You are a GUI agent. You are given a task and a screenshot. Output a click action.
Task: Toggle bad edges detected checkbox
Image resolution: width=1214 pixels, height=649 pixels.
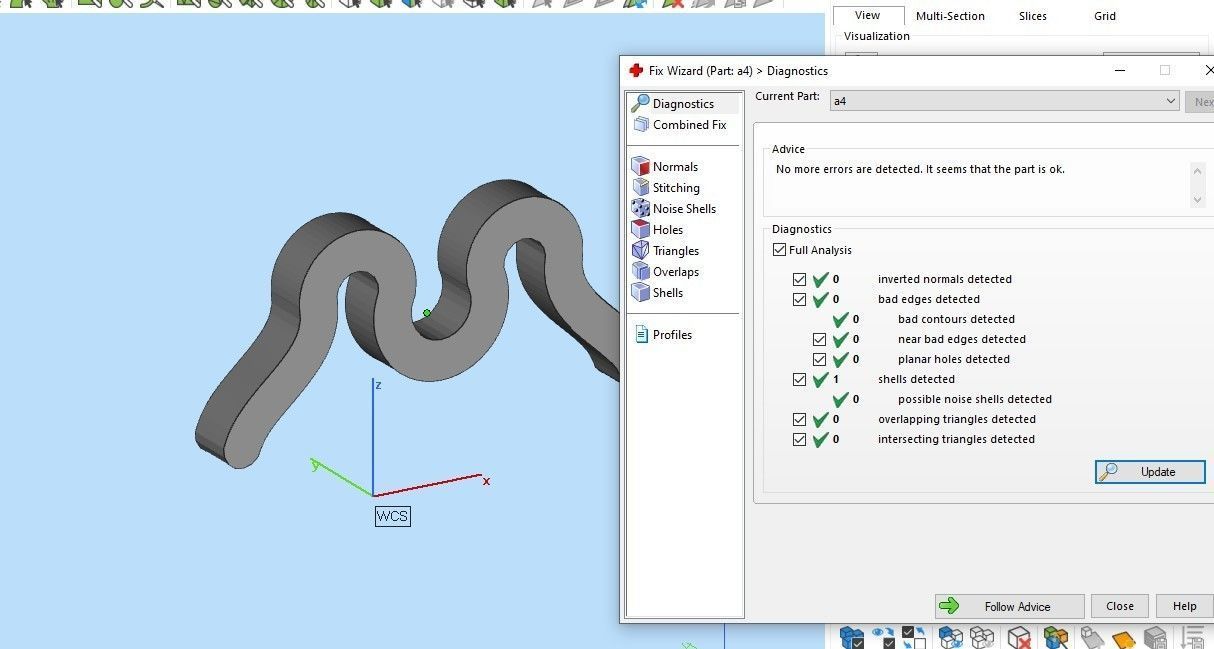(799, 299)
